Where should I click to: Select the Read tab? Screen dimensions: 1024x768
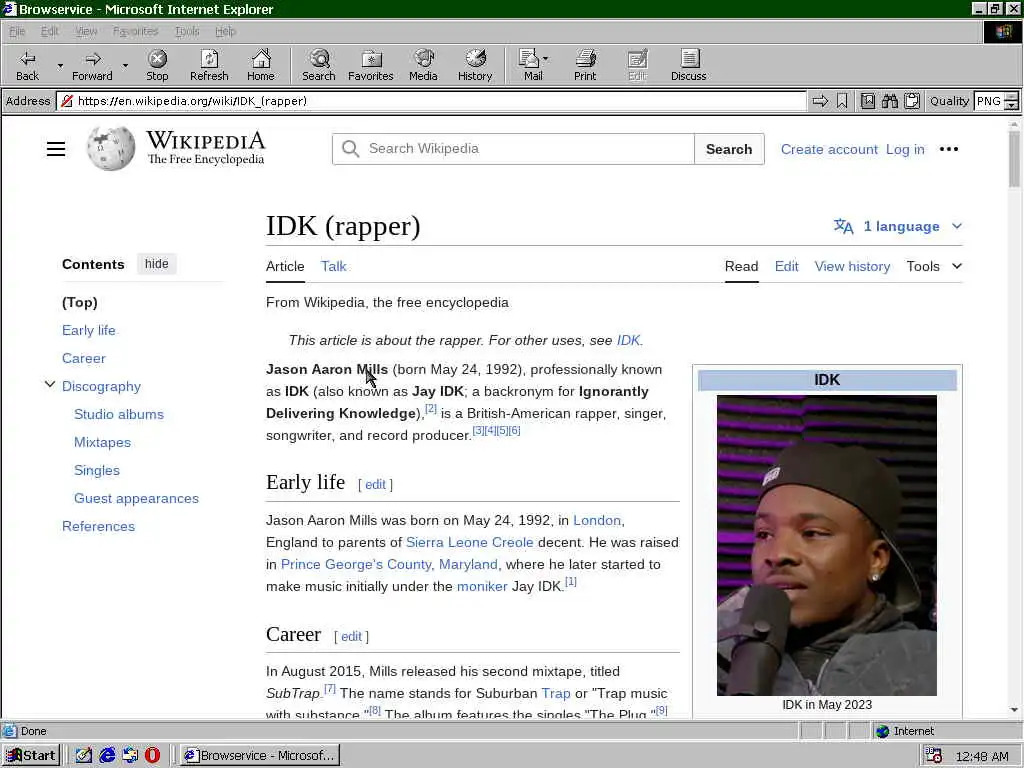741,266
